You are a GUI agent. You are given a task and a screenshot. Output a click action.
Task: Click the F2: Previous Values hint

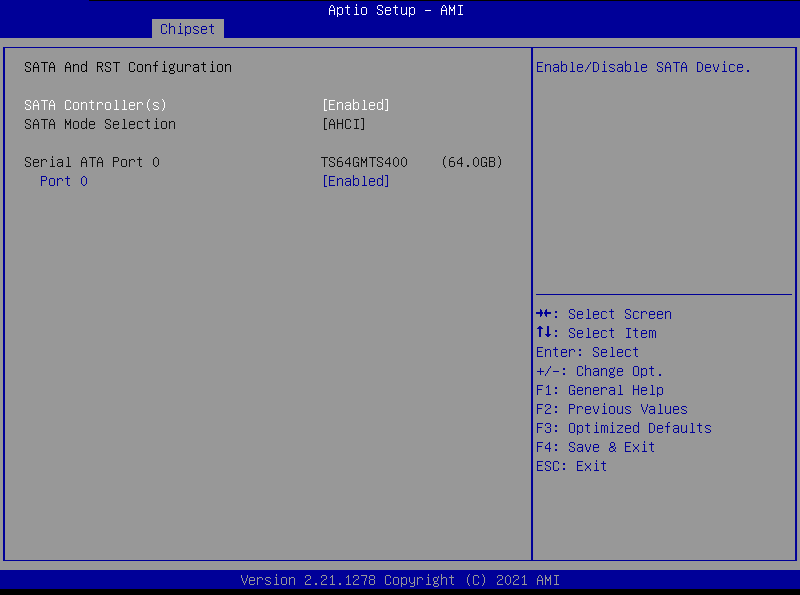(612, 409)
